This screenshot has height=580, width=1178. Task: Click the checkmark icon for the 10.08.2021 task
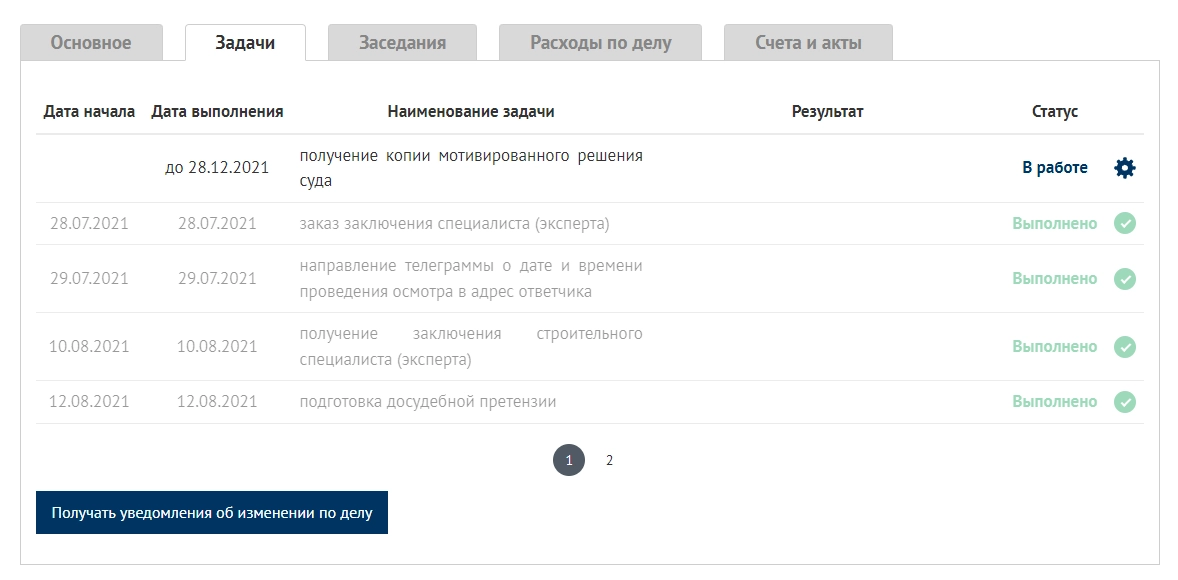(1125, 347)
